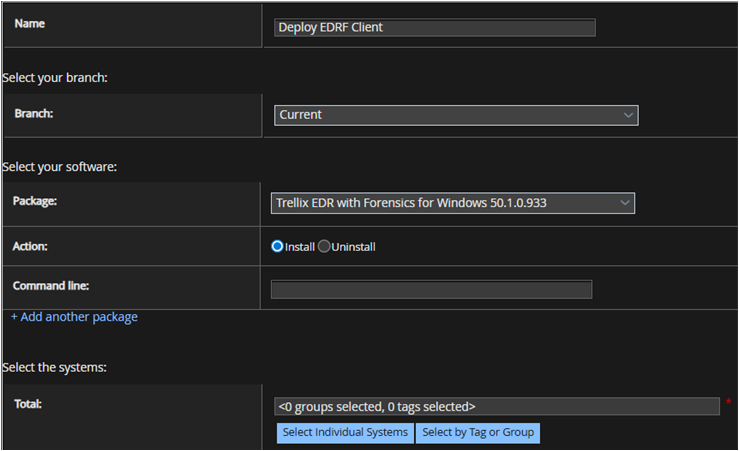Click the Select by Tag or Group button
This screenshot has height=451, width=739.
478,433
